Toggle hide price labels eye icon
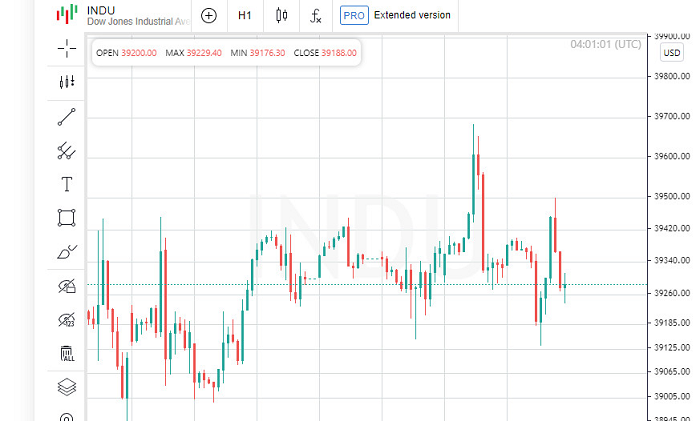Screen dimensions: 700x421 pos(67,320)
